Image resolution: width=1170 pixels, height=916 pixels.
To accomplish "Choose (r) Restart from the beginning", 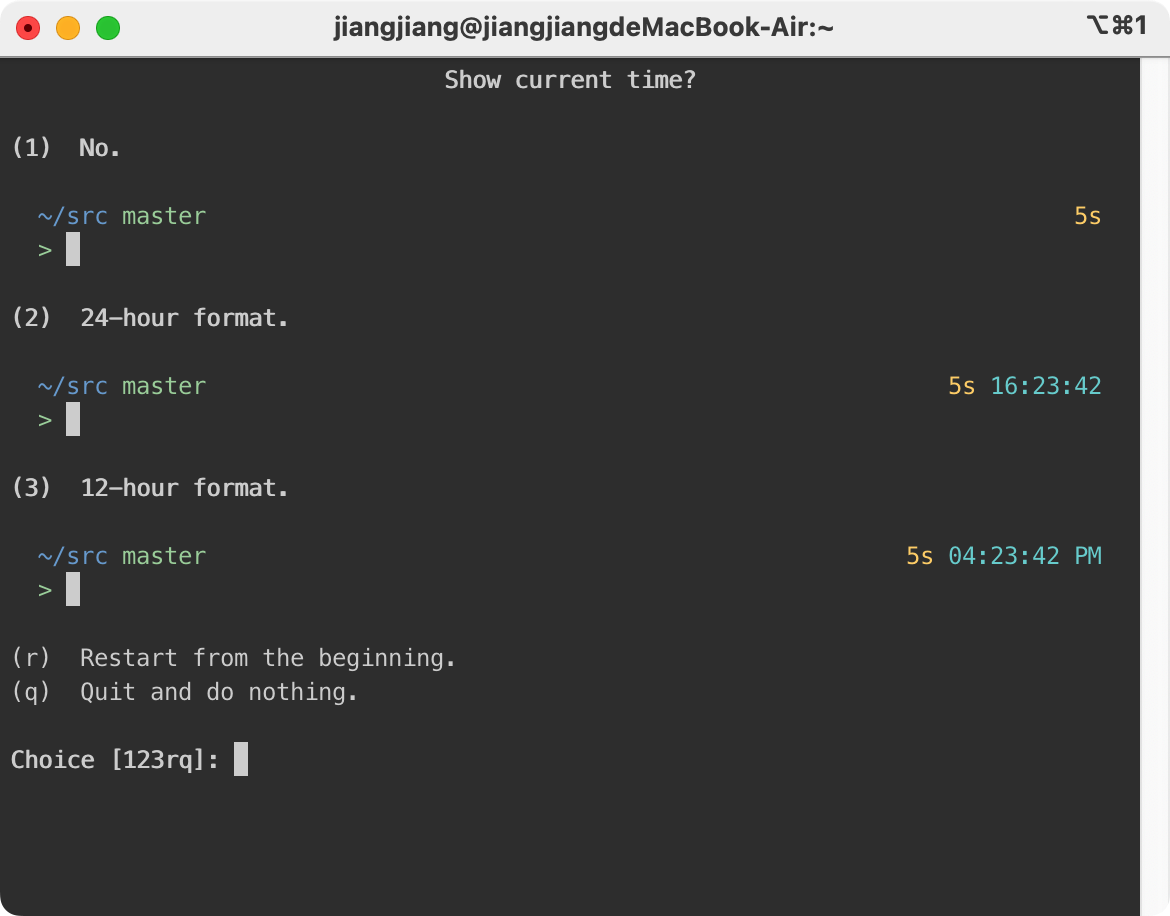I will [235, 658].
